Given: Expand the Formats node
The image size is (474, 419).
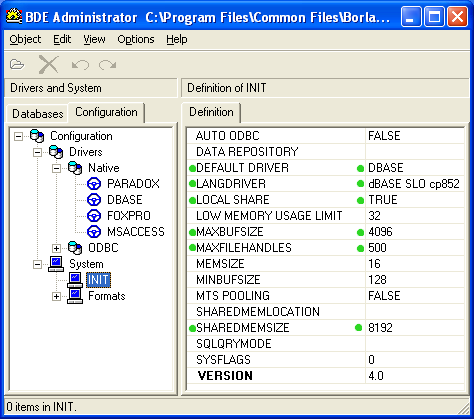Looking at the screenshot, I should tap(56, 296).
